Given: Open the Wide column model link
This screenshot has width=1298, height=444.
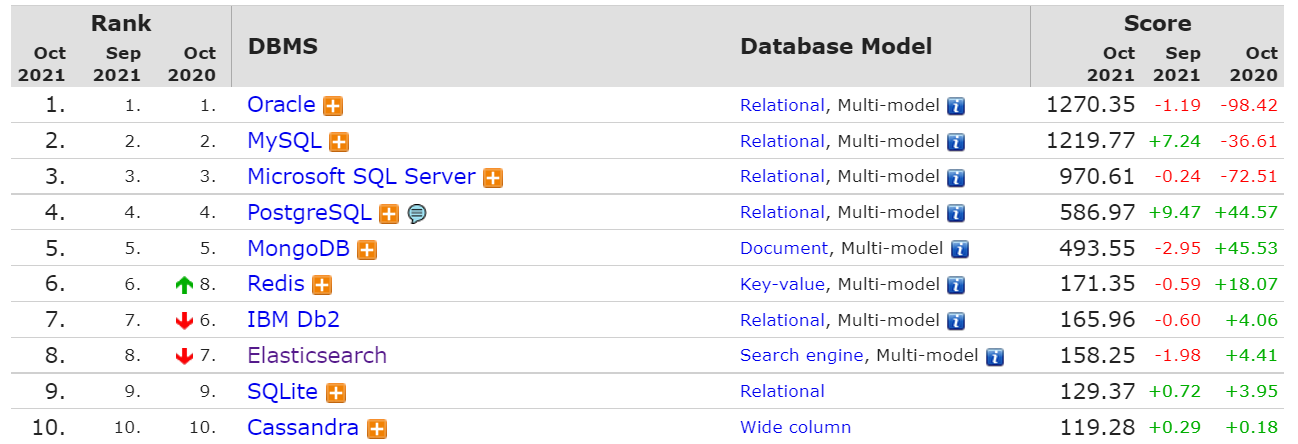Looking at the screenshot, I should coord(795,427).
